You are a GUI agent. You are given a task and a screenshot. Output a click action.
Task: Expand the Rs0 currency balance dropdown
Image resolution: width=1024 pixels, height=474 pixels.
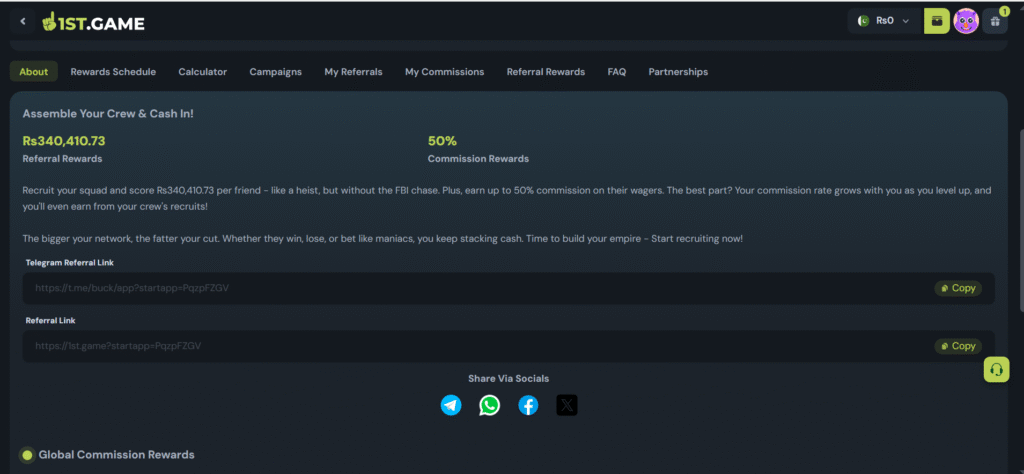884,21
